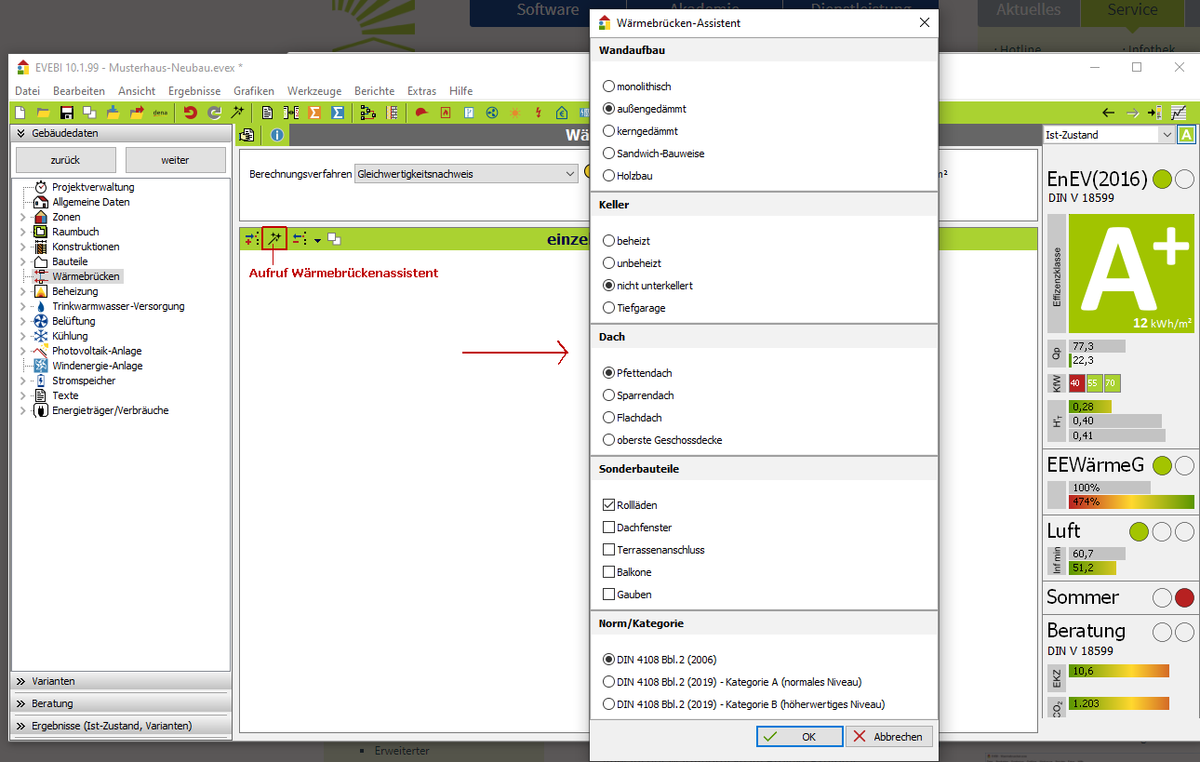This screenshot has width=1200, height=762.
Task: Open the Wärmebrückenassistent wand icon
Action: pyautogui.click(x=274, y=239)
